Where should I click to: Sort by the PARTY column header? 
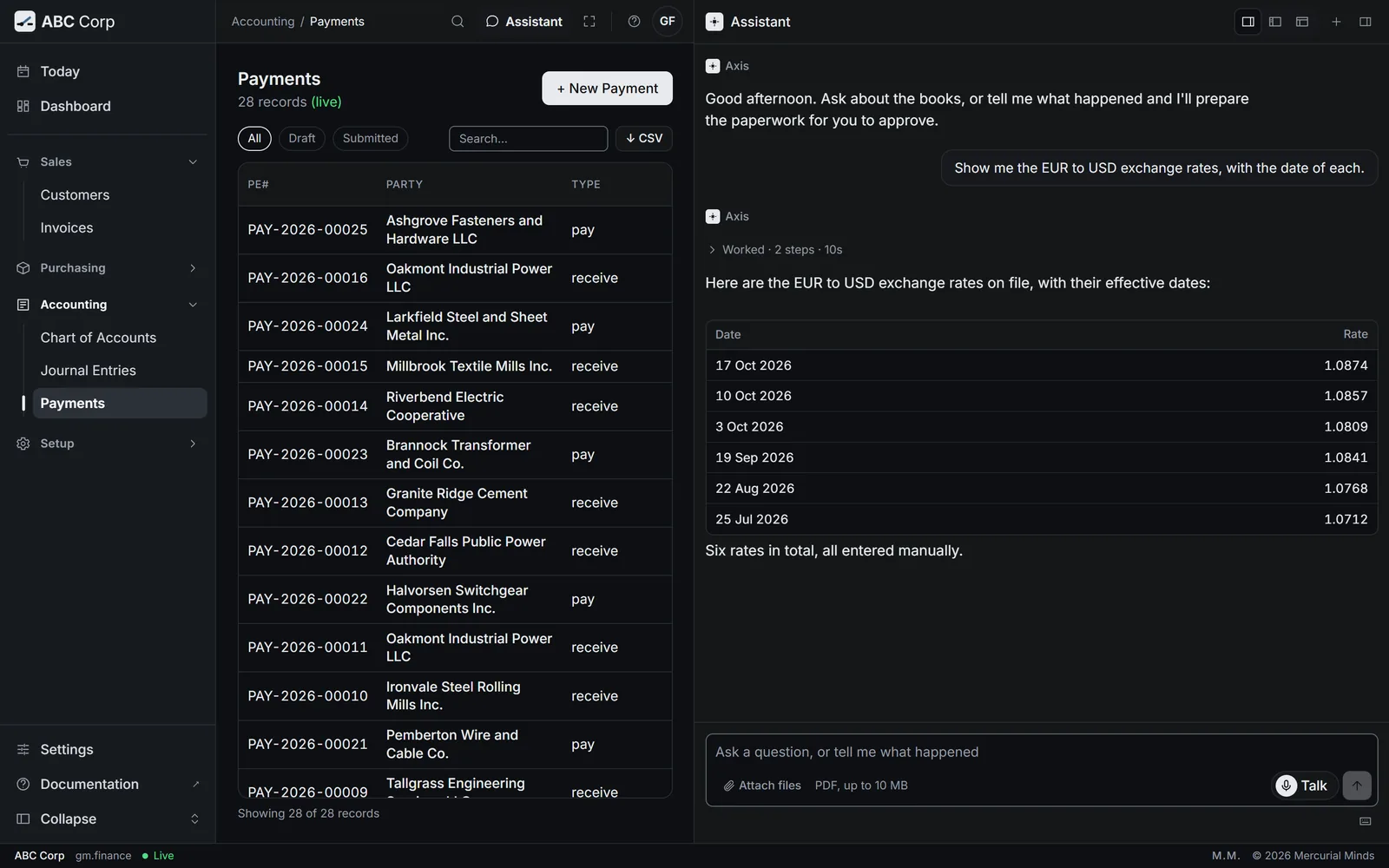(405, 184)
